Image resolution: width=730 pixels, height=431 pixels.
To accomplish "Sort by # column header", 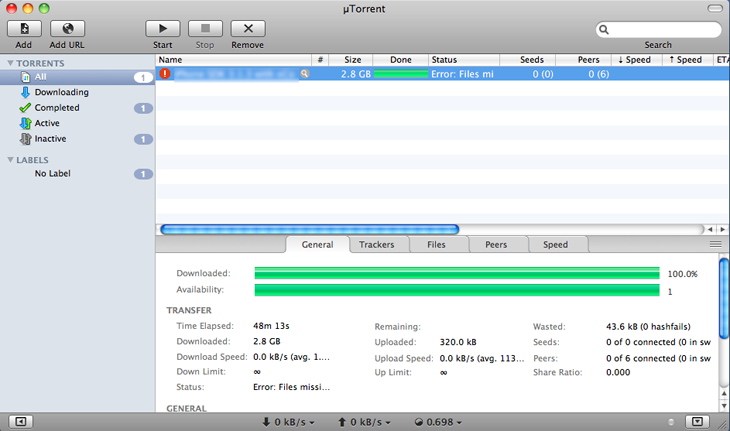I will click(320, 60).
